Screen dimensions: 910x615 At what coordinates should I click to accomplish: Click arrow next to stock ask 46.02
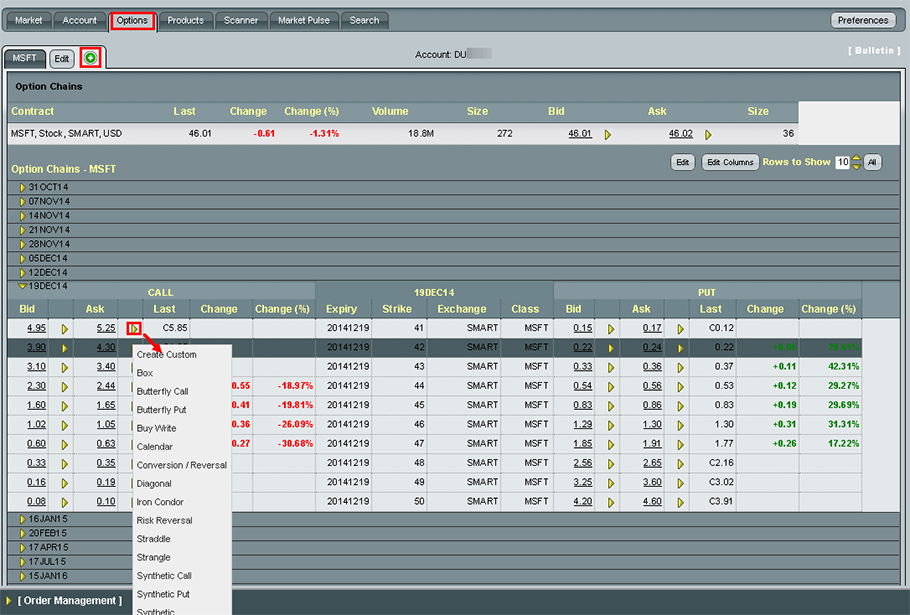point(708,135)
